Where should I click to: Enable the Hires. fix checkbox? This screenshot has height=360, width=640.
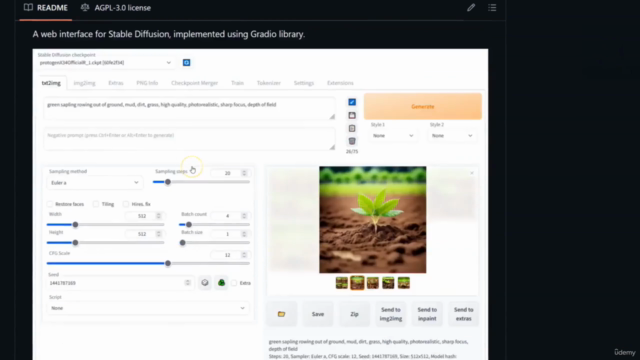[126, 204]
